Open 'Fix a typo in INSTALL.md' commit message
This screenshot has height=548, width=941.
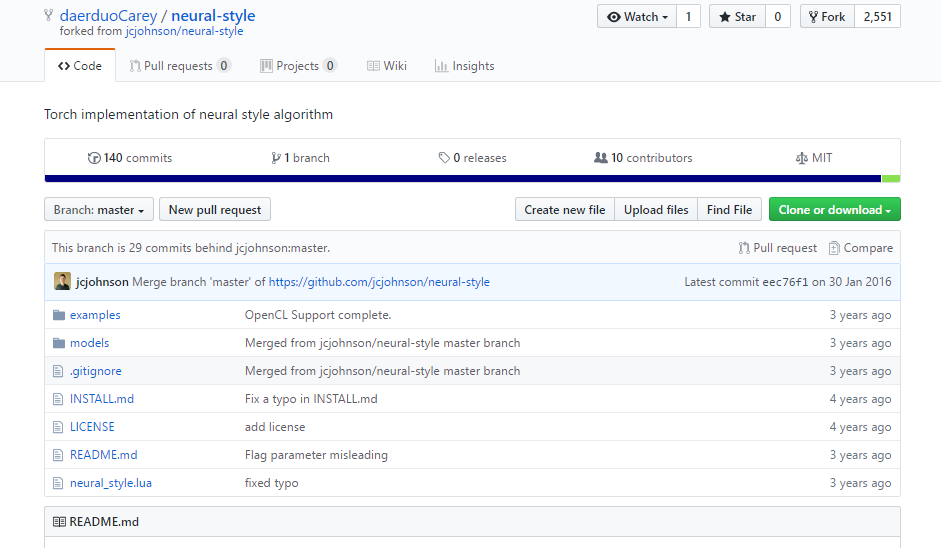[311, 399]
